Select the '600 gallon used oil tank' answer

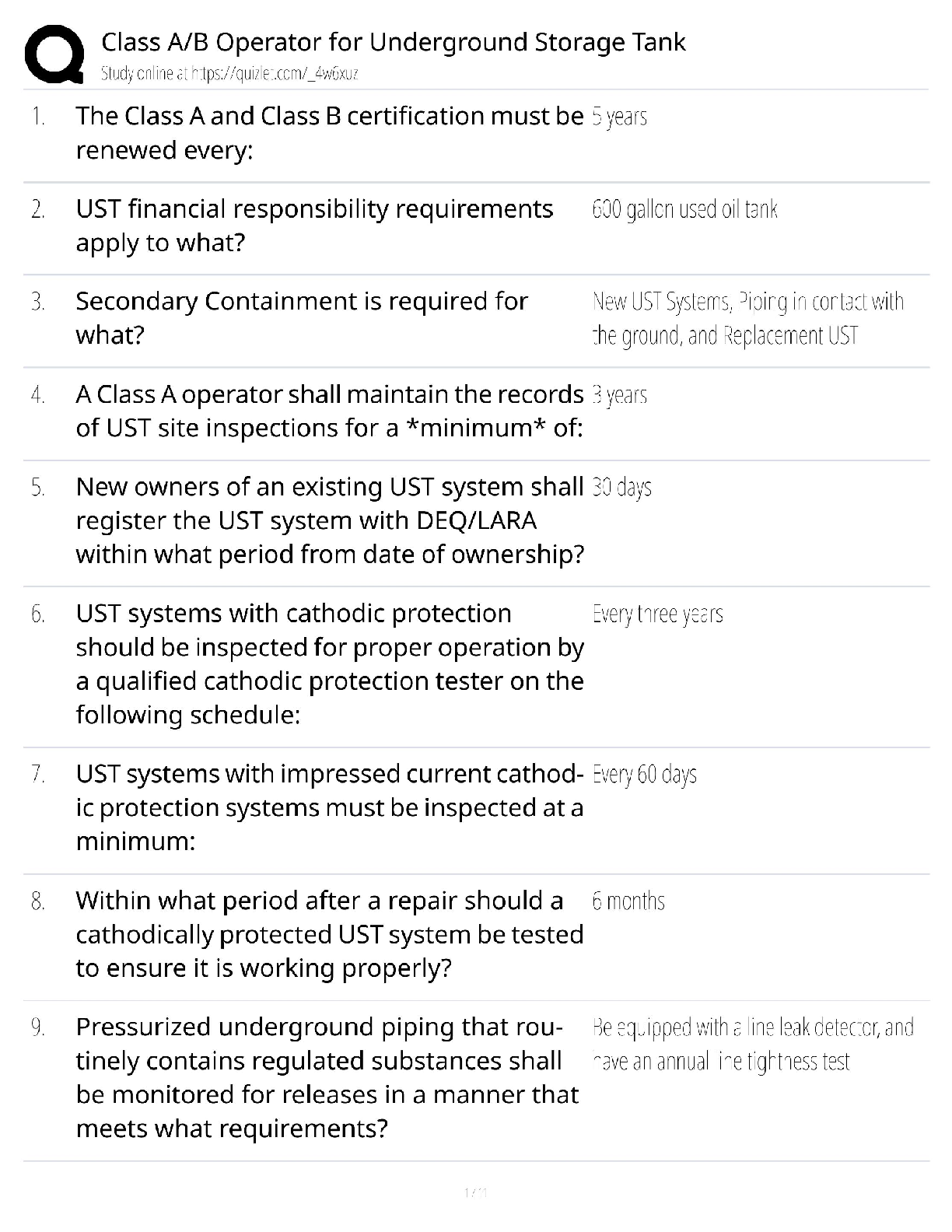click(x=684, y=209)
